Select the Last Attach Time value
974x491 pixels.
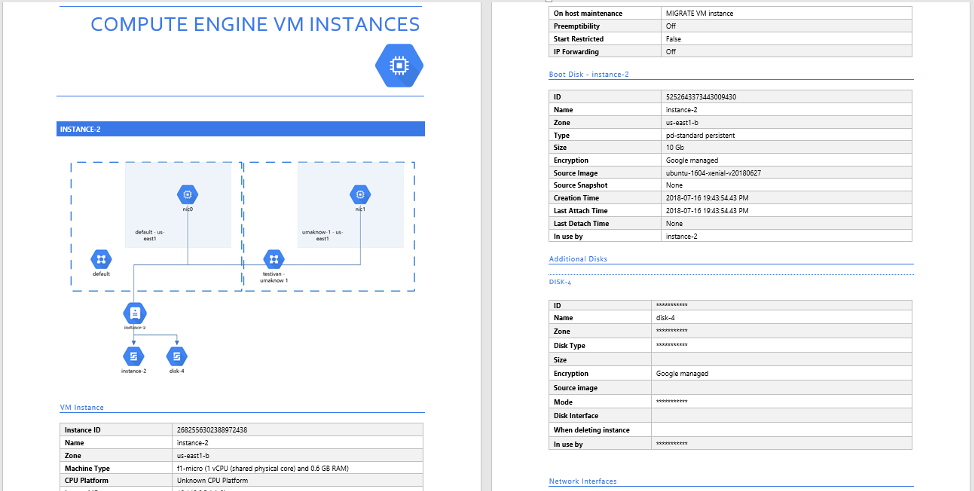tap(706, 211)
